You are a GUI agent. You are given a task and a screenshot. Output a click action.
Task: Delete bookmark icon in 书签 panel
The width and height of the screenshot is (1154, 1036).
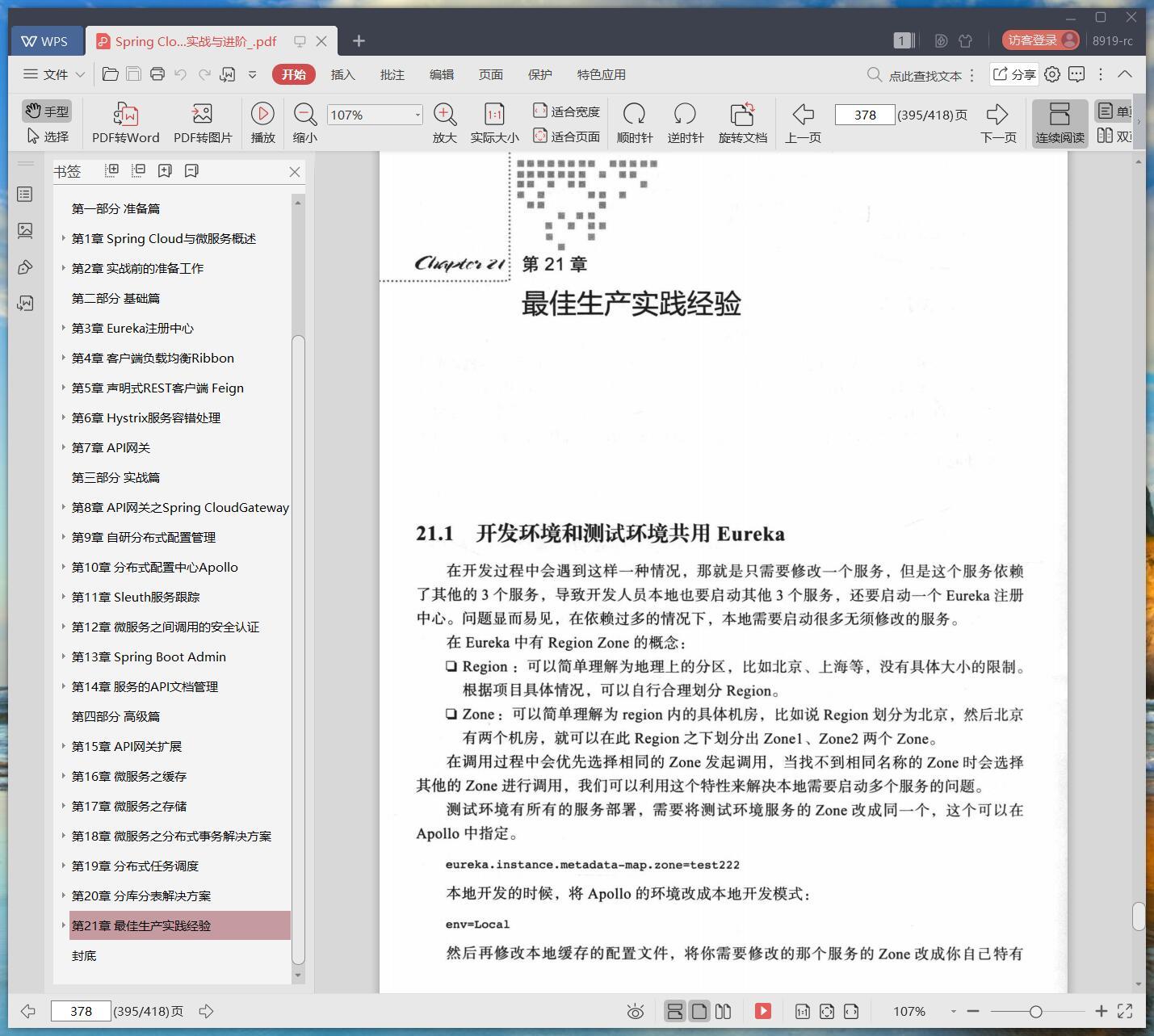191,170
